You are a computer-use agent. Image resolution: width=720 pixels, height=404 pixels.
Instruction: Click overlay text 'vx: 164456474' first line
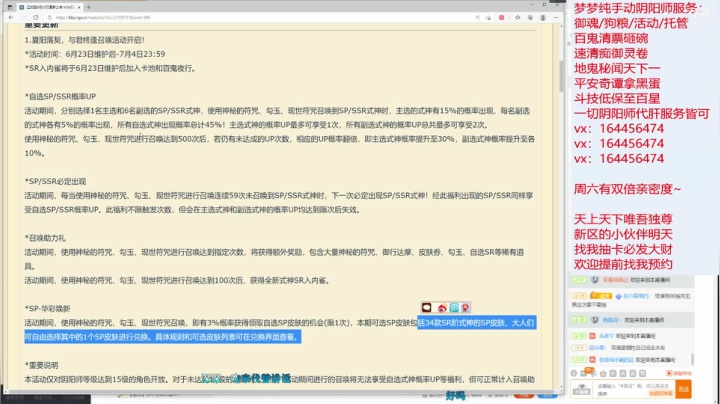[x=619, y=129]
